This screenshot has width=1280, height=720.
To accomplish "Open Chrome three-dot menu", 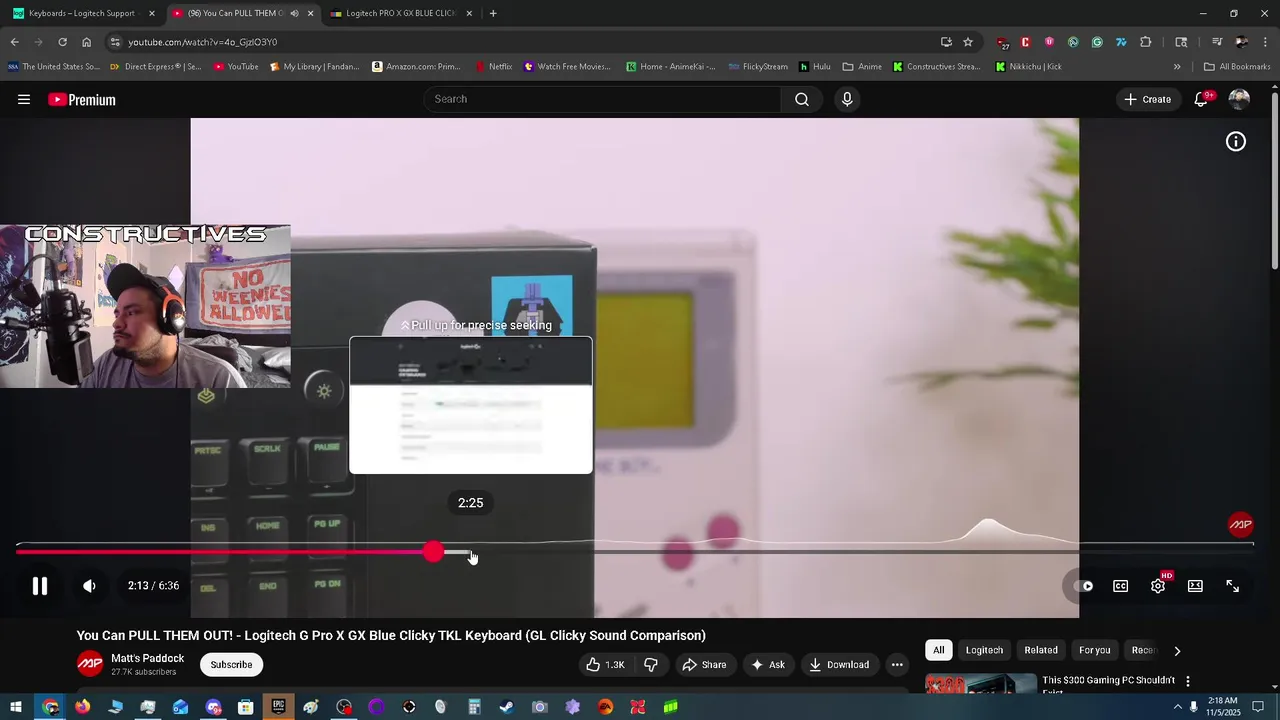I will coord(1266,42).
